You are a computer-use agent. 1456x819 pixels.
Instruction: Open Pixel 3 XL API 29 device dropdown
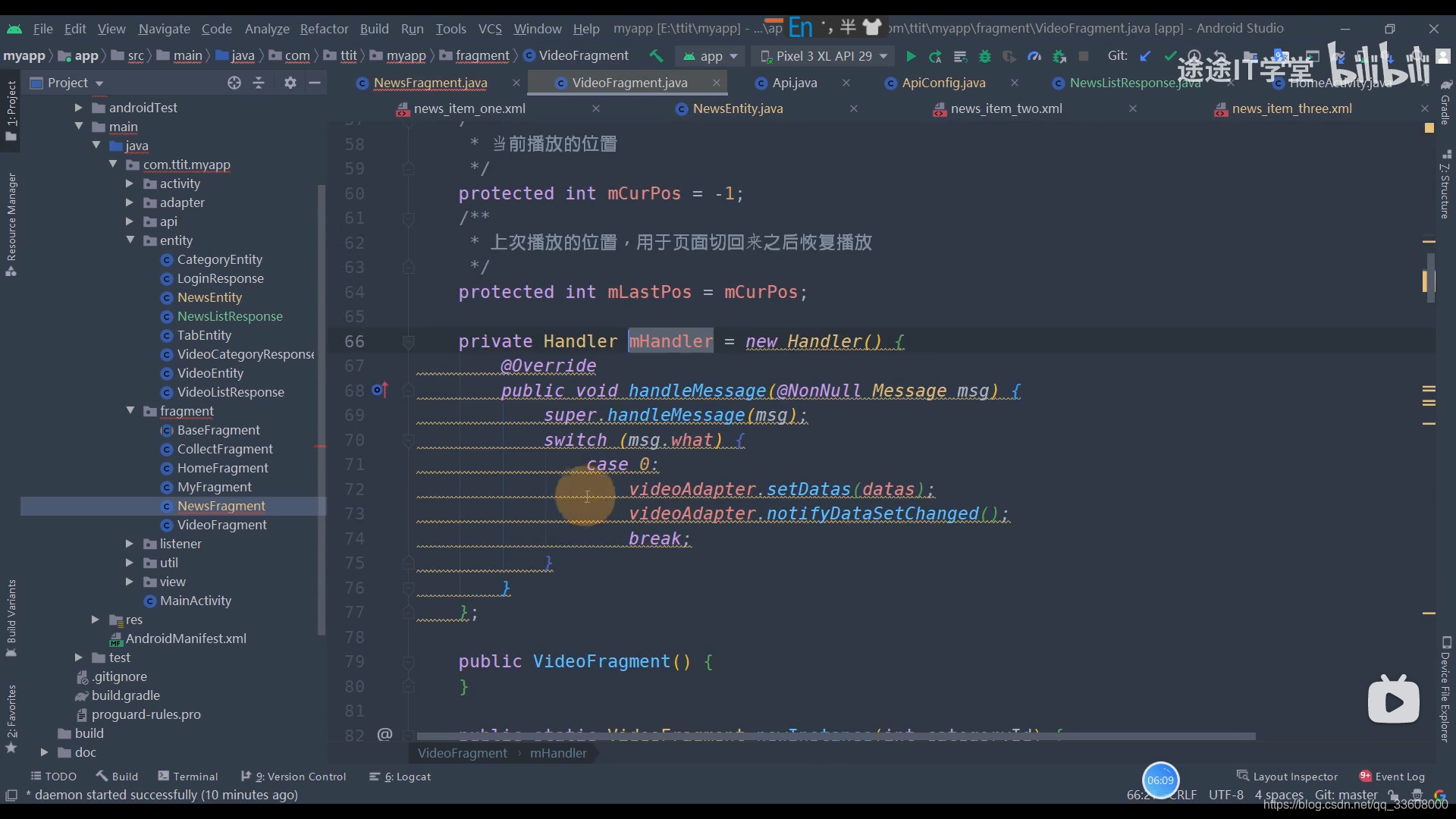click(824, 56)
